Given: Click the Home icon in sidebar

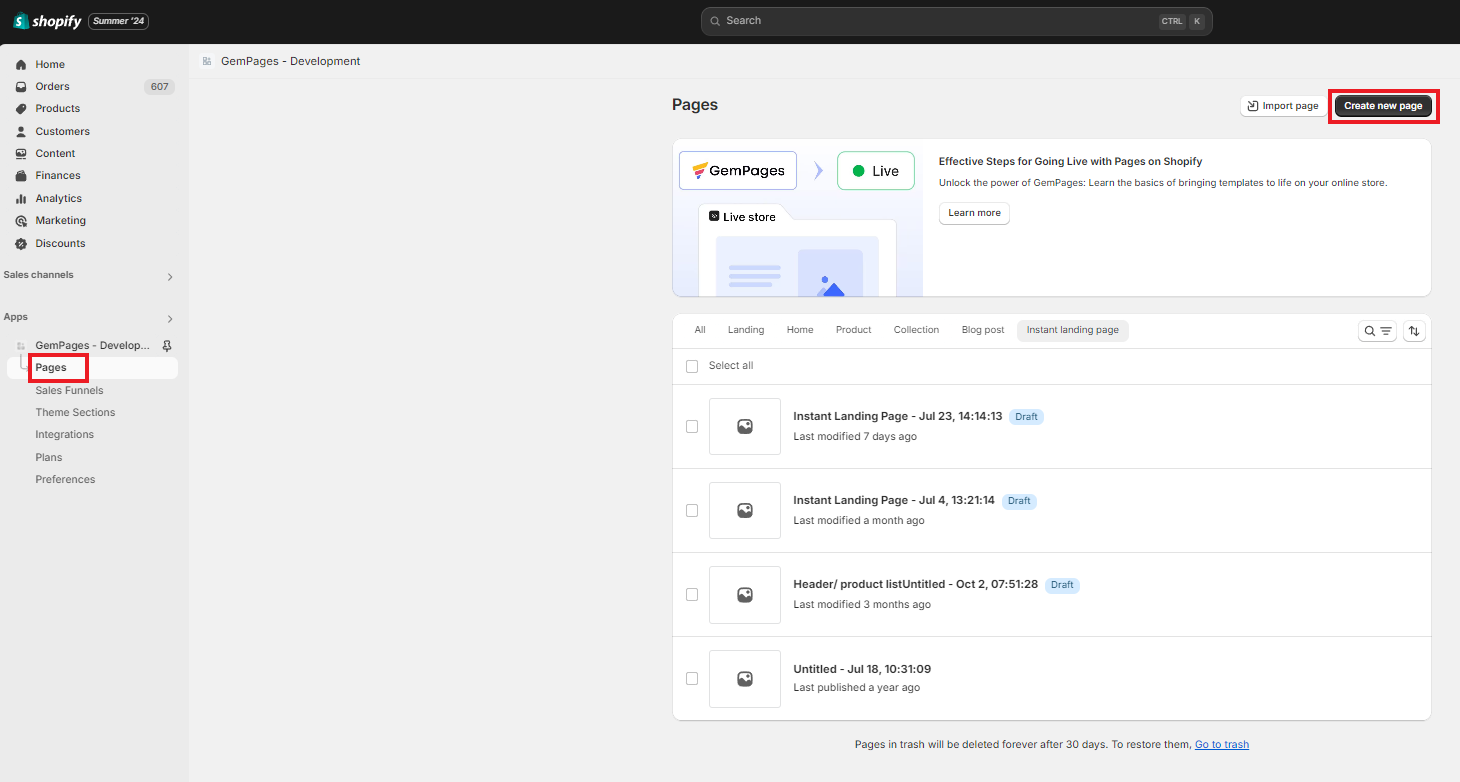Looking at the screenshot, I should (21, 64).
